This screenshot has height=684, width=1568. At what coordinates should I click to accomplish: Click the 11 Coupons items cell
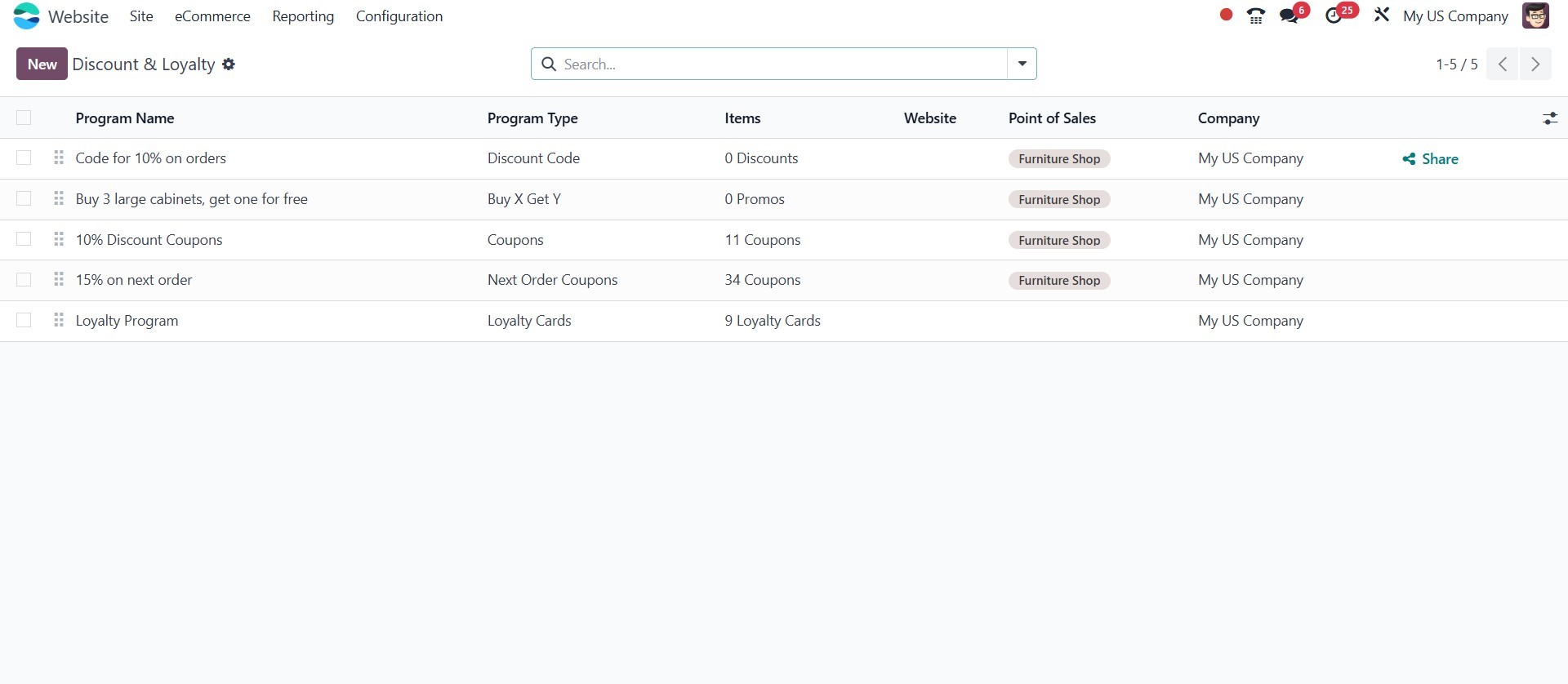(x=763, y=239)
